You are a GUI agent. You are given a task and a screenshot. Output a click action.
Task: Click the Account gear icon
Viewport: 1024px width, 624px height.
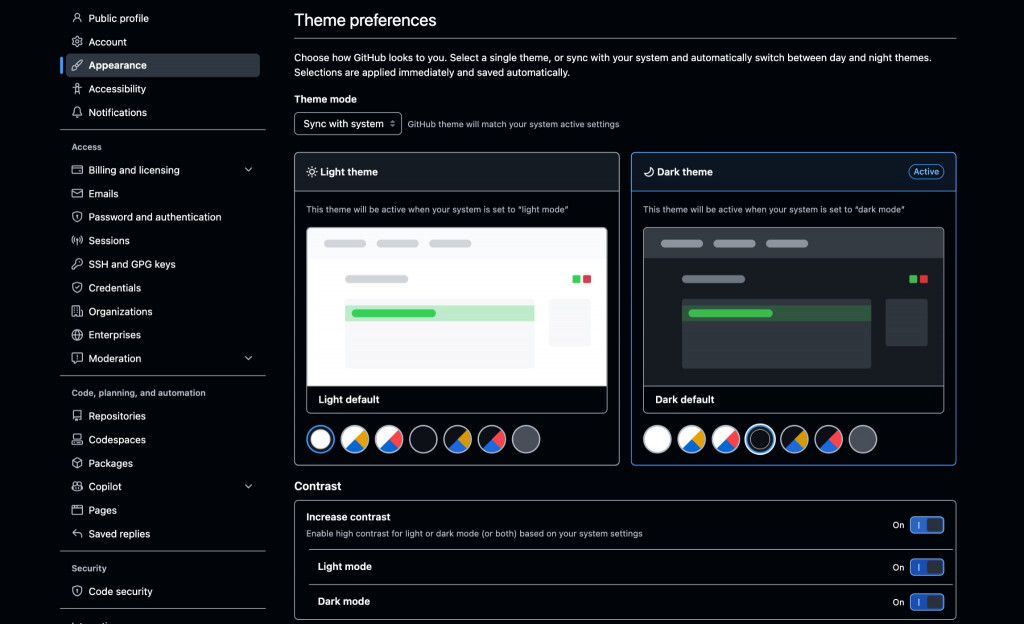click(x=77, y=41)
